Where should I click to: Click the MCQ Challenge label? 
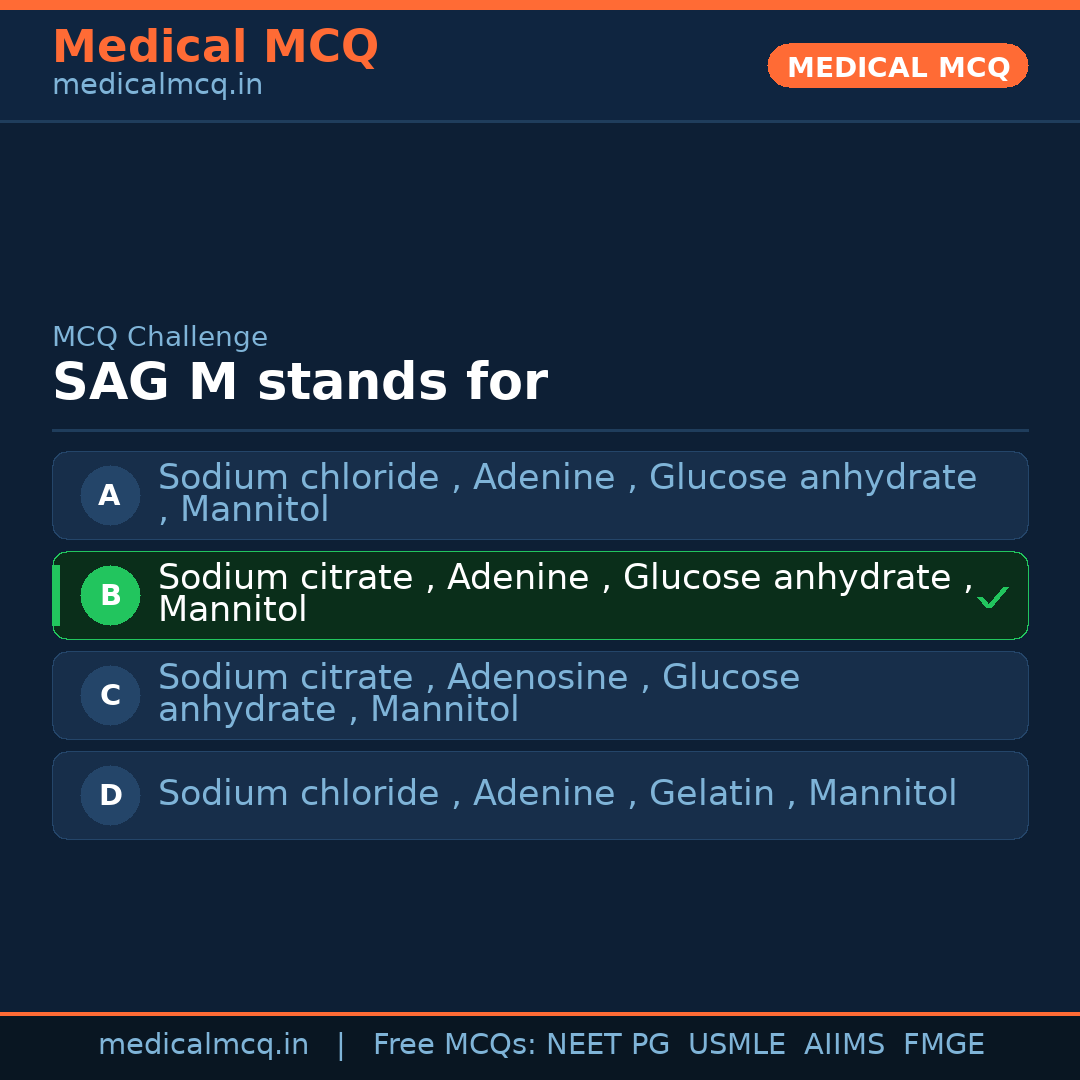pos(160,337)
